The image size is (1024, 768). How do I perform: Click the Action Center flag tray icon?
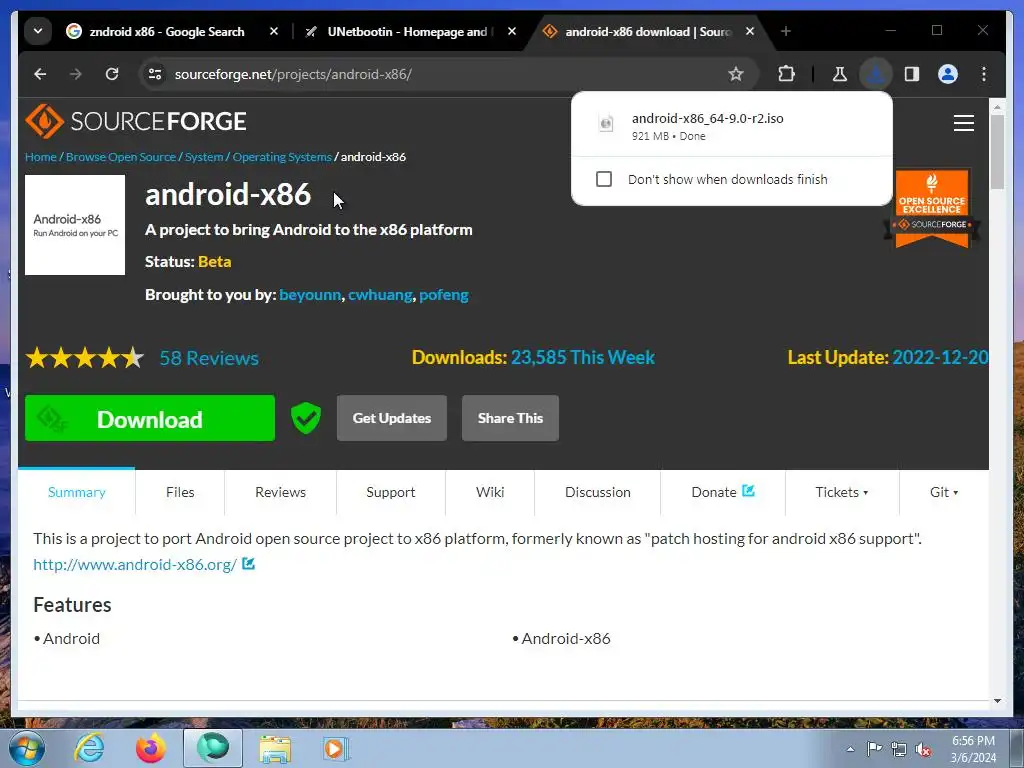[874, 749]
